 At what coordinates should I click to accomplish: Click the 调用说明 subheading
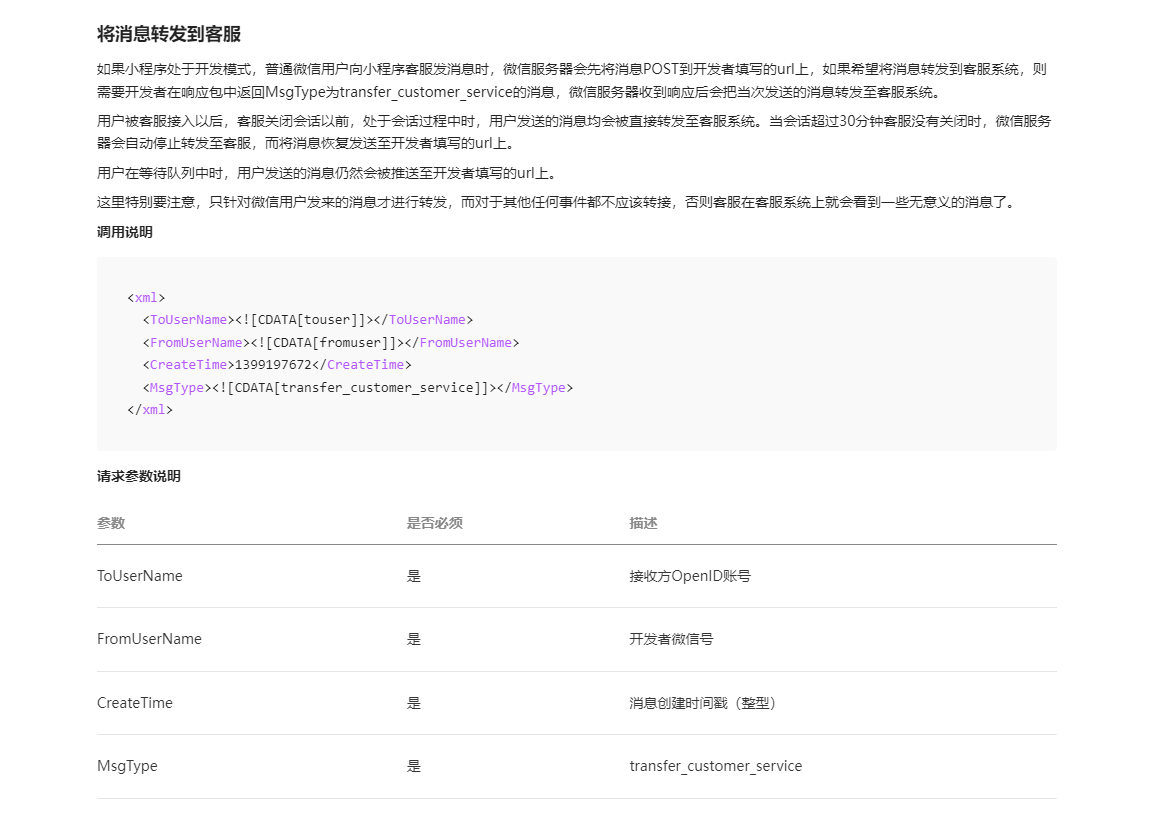(125, 232)
